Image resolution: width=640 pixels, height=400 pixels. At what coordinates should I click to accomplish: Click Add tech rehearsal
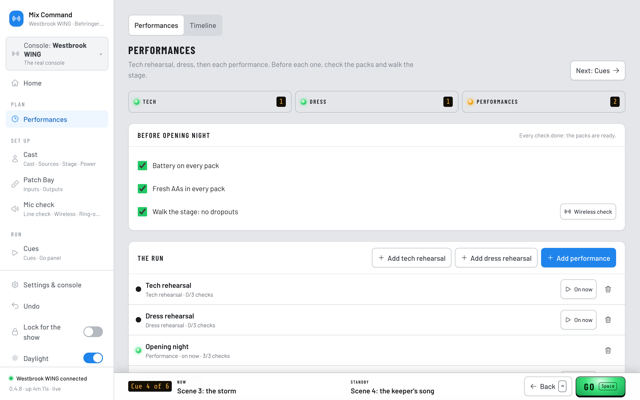tap(411, 258)
